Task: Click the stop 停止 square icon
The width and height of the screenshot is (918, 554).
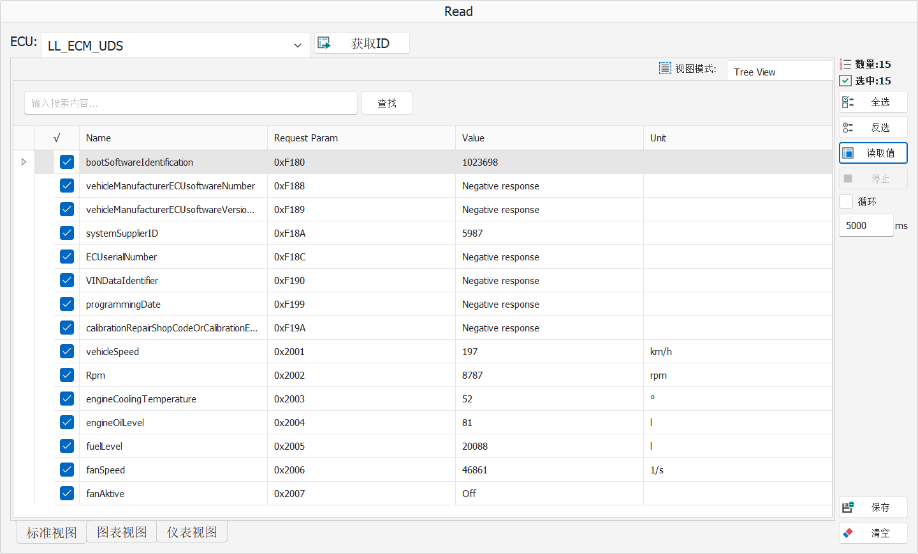Action: pyautogui.click(x=848, y=178)
